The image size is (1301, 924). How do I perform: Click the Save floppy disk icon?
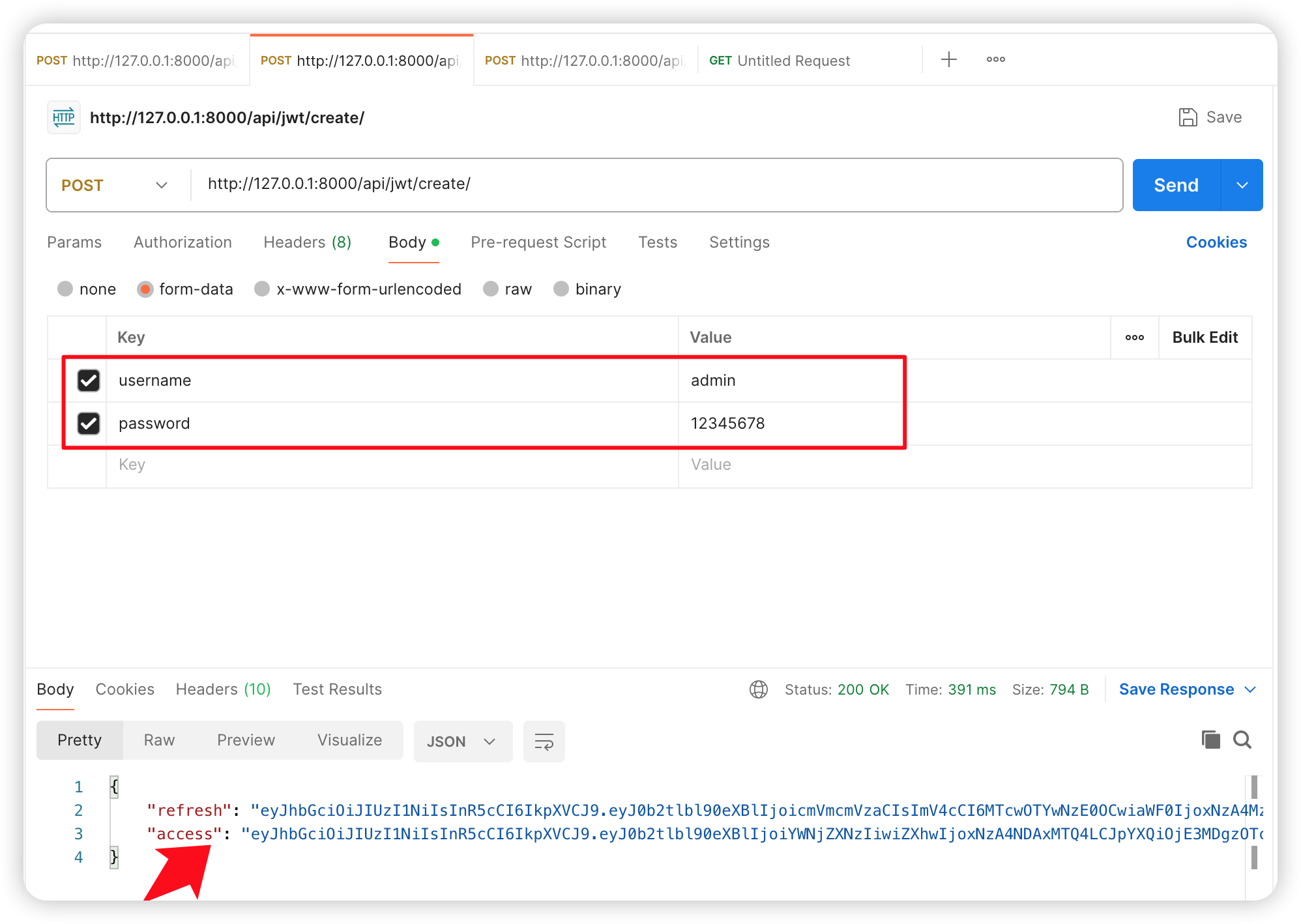point(1188,117)
